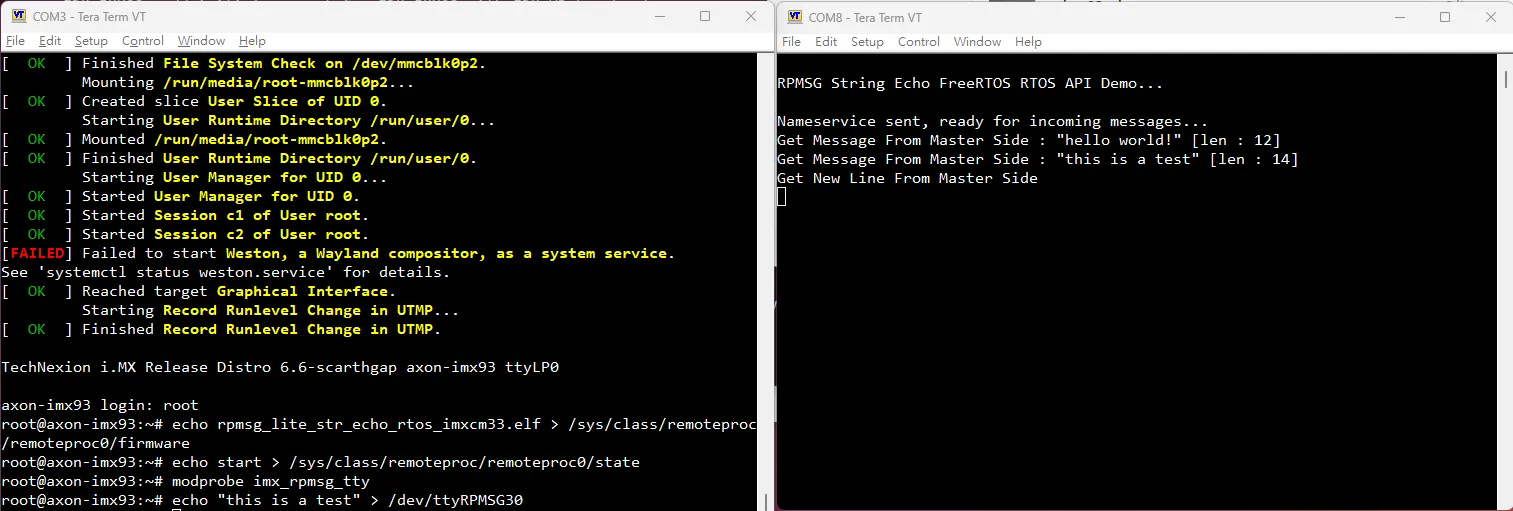
Task: Minimize the COM3 Tera Term window
Action: [x=659, y=17]
